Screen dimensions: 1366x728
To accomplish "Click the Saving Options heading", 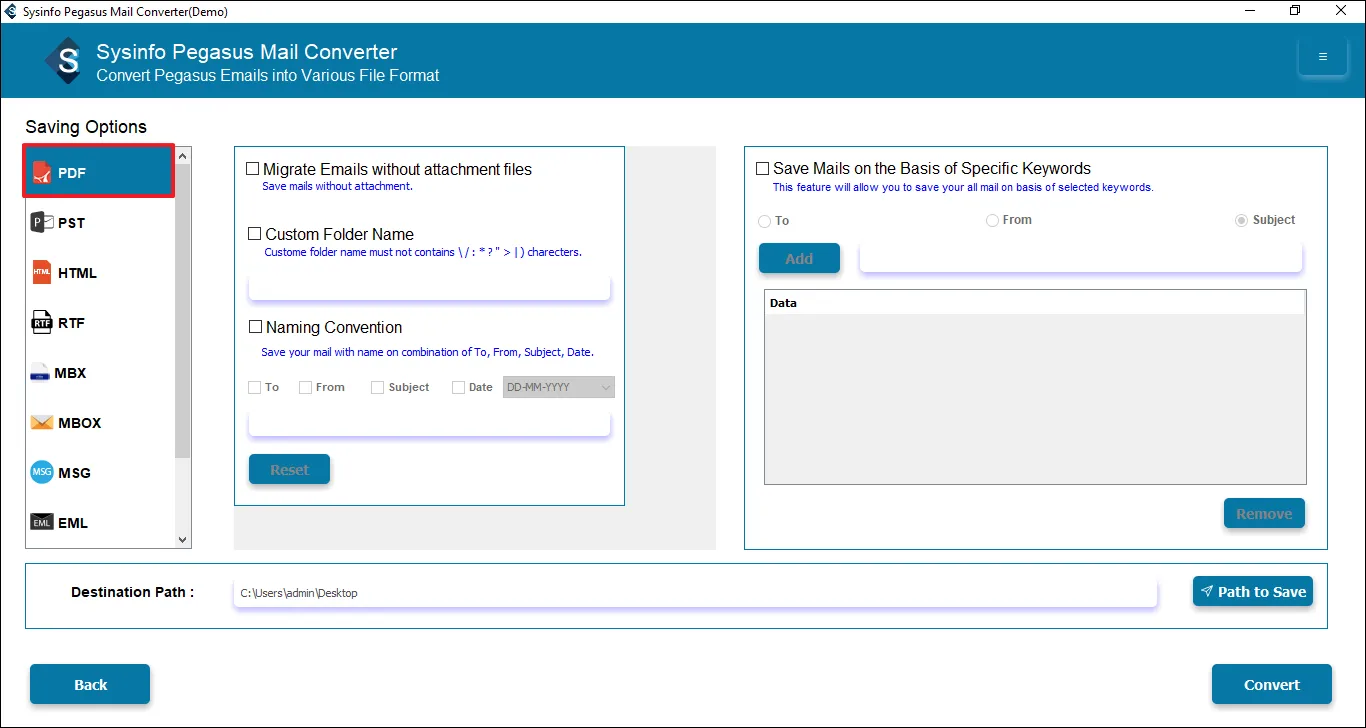I will pyautogui.click(x=86, y=127).
